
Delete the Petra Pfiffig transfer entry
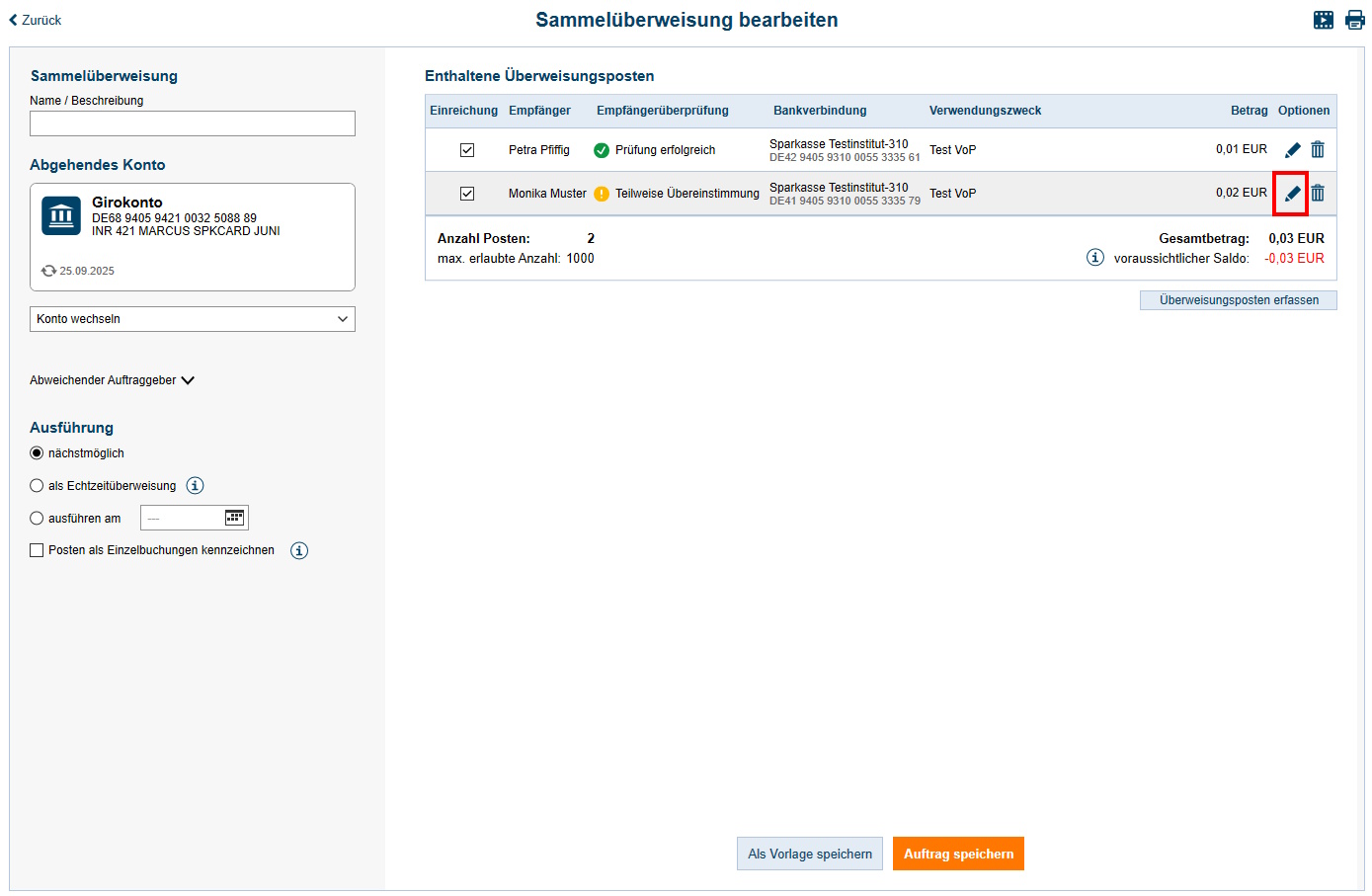(1317, 150)
